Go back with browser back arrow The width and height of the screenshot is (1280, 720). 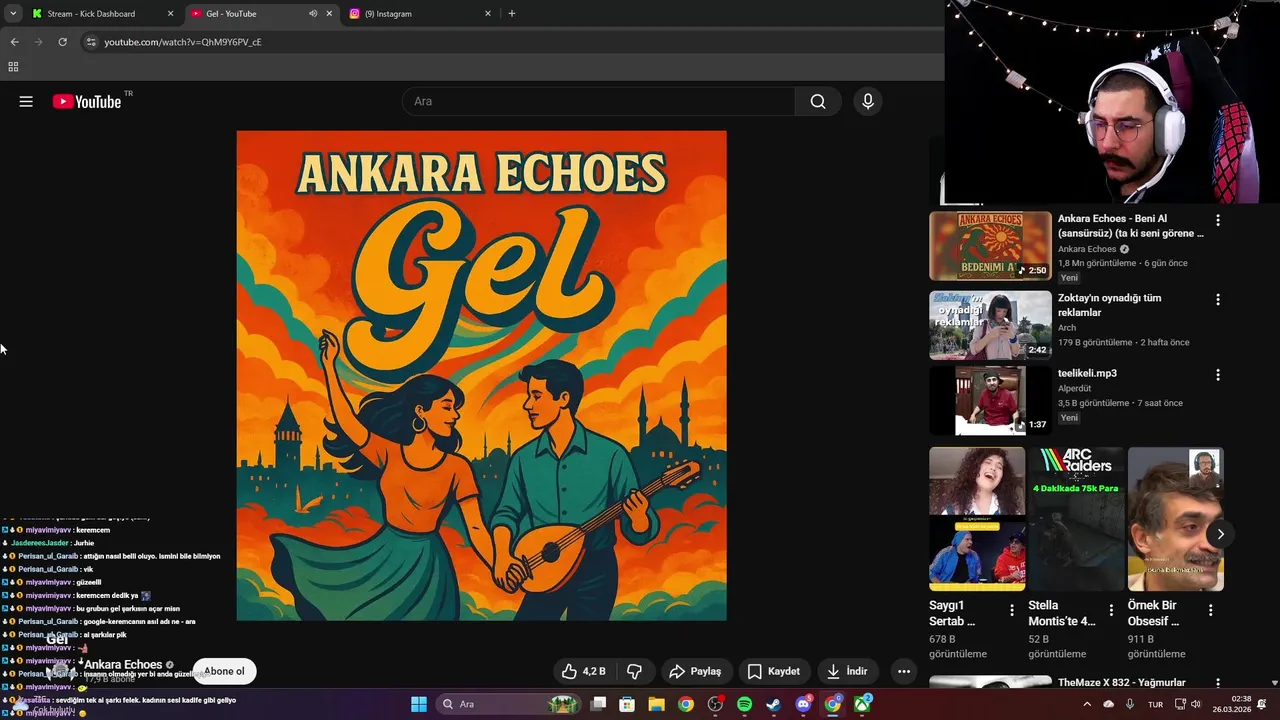pos(14,42)
